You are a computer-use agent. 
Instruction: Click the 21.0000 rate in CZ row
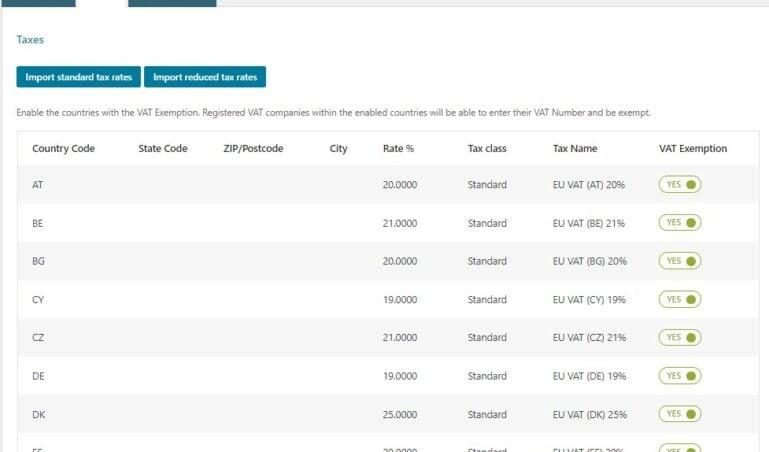400,338
